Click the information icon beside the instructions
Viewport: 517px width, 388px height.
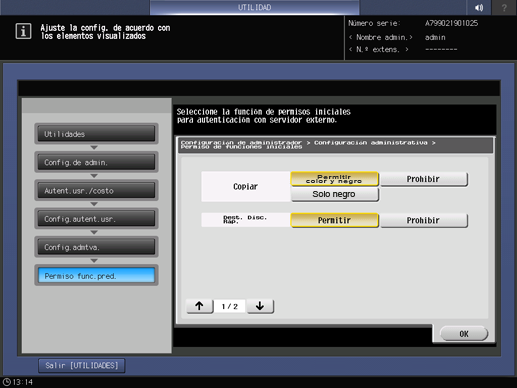[23, 31]
